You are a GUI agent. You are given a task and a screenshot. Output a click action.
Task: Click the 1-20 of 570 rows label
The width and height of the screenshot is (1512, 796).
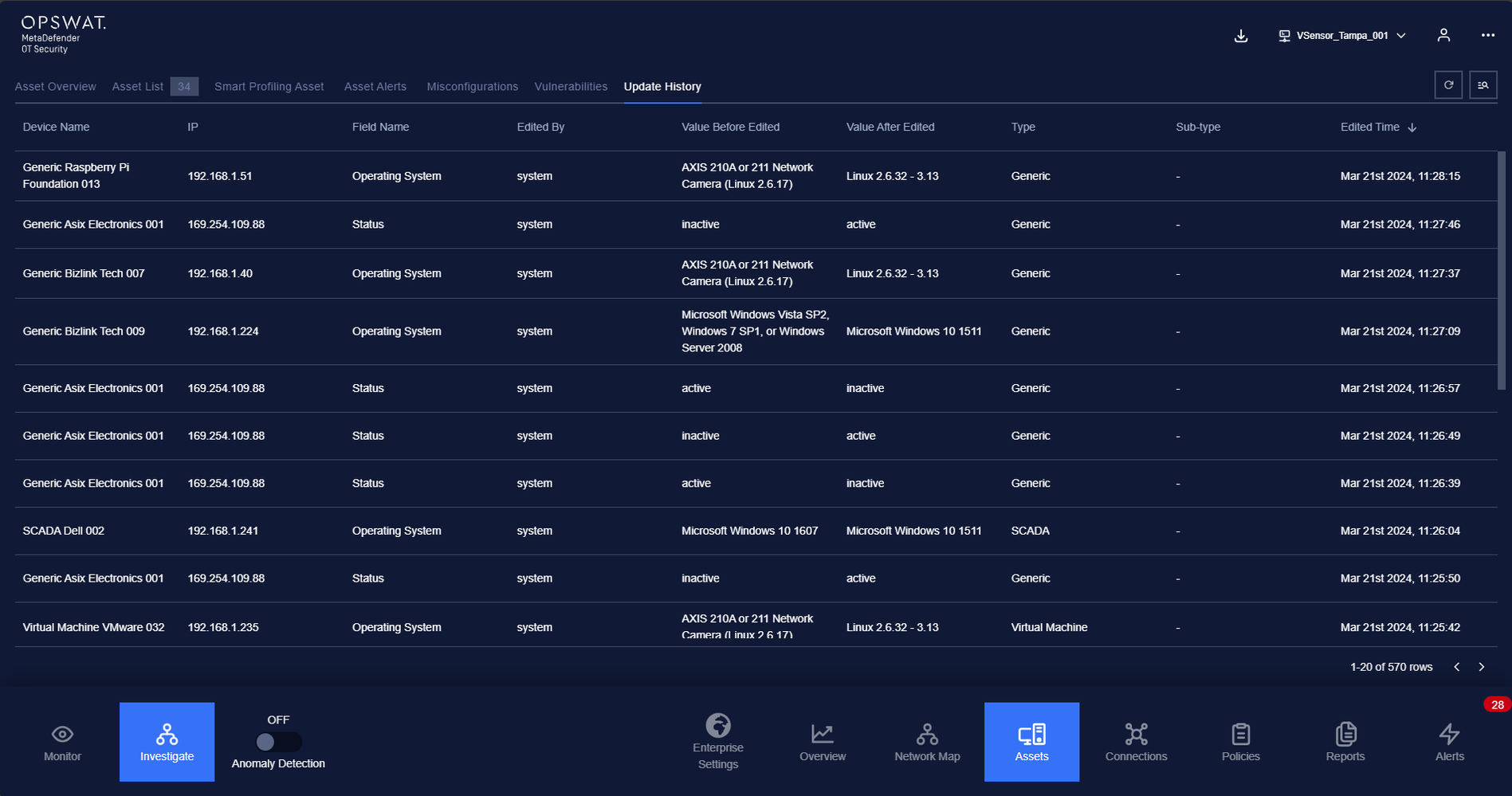[1391, 667]
